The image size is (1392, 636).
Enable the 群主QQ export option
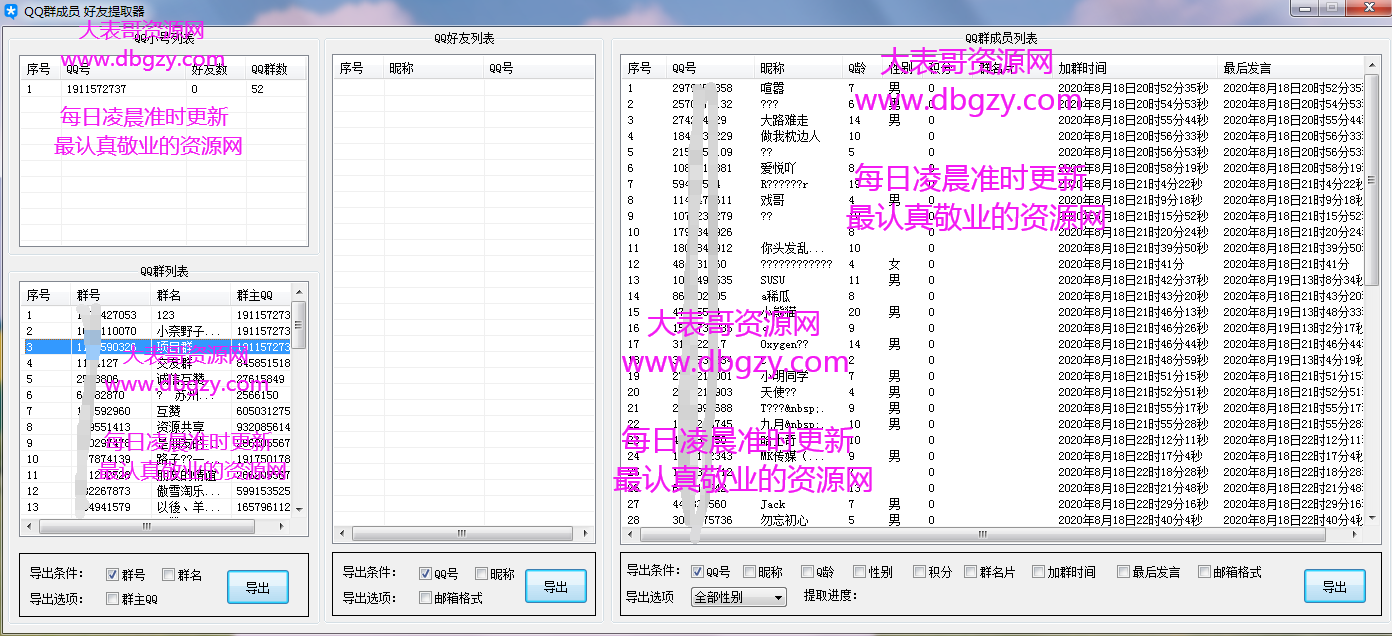pyautogui.click(x=113, y=599)
